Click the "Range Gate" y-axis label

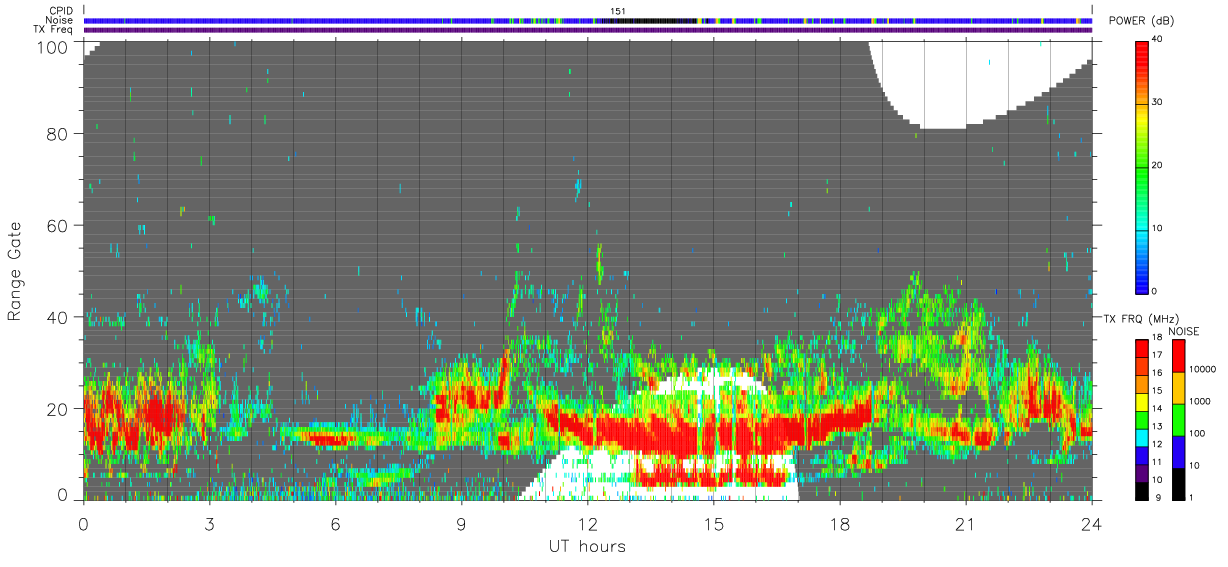click(16, 271)
